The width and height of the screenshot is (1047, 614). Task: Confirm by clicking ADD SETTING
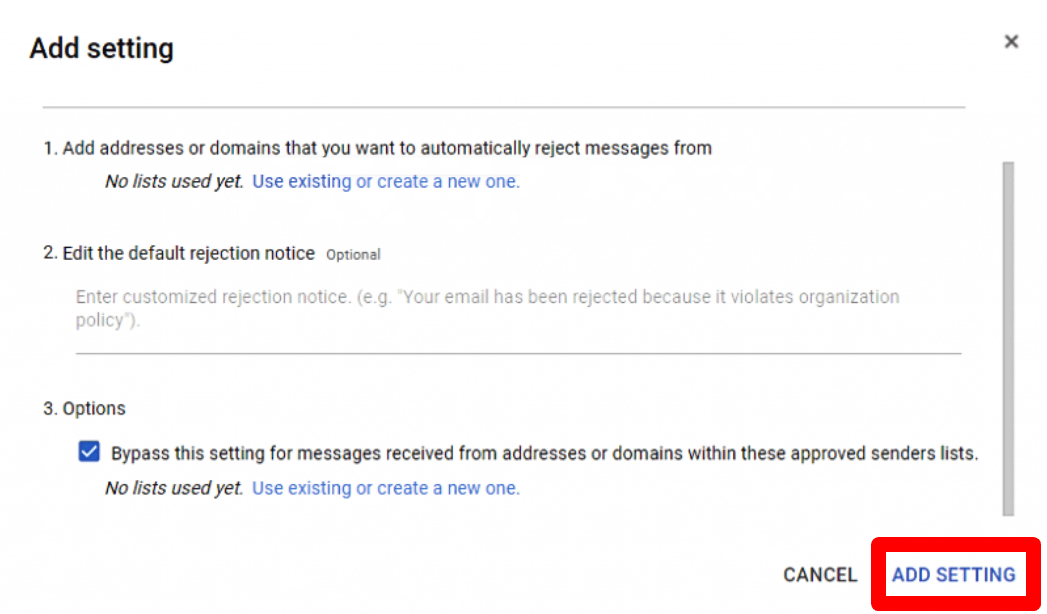[x=954, y=575]
